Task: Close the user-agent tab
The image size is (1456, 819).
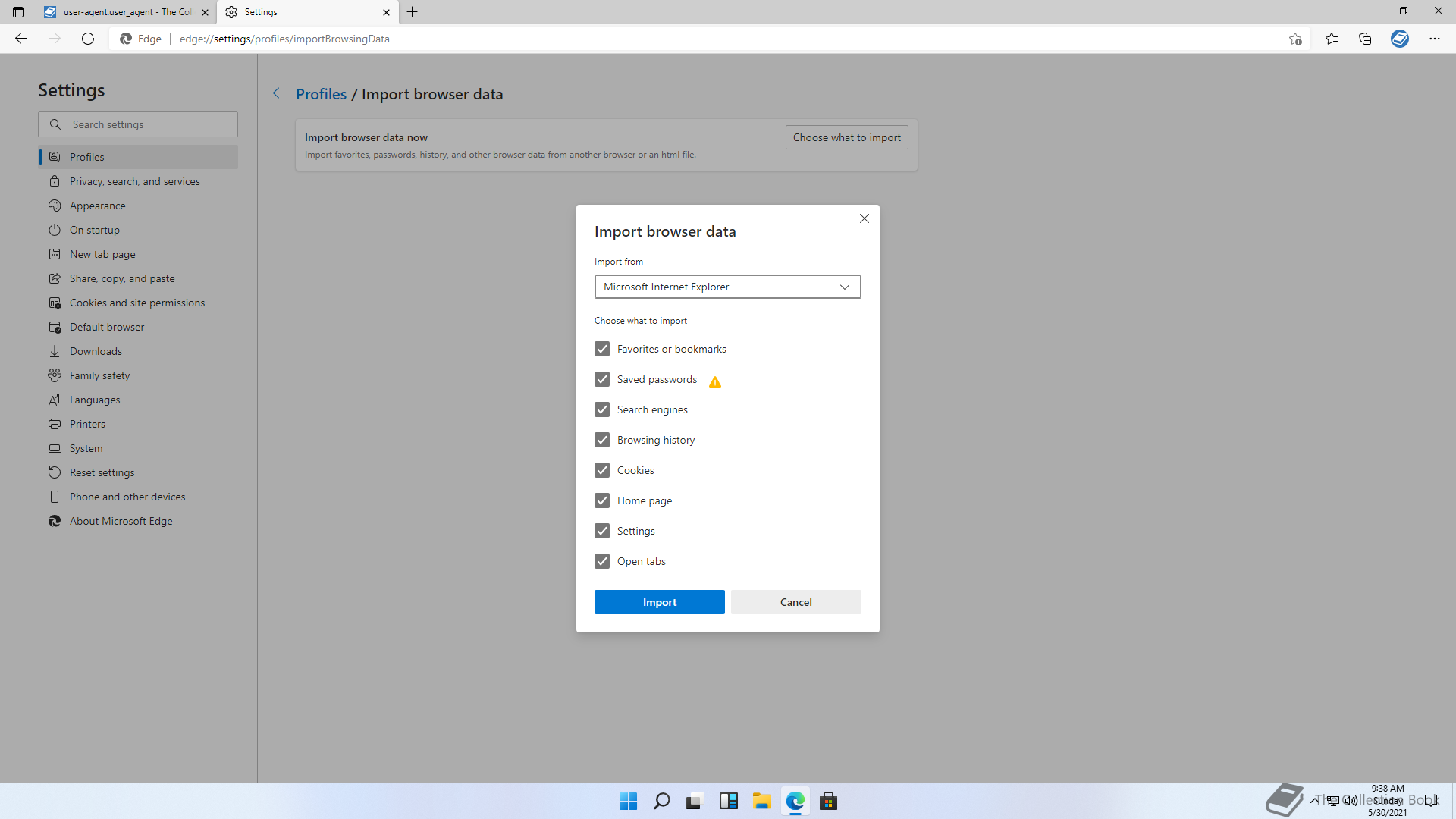Action: [x=205, y=12]
